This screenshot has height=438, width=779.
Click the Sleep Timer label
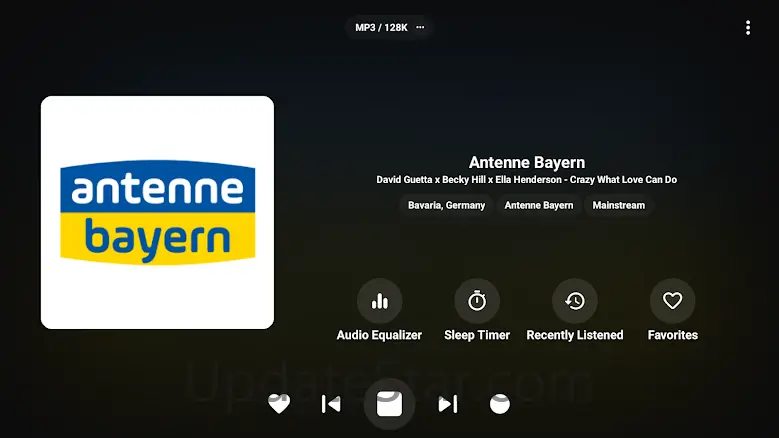pos(477,335)
